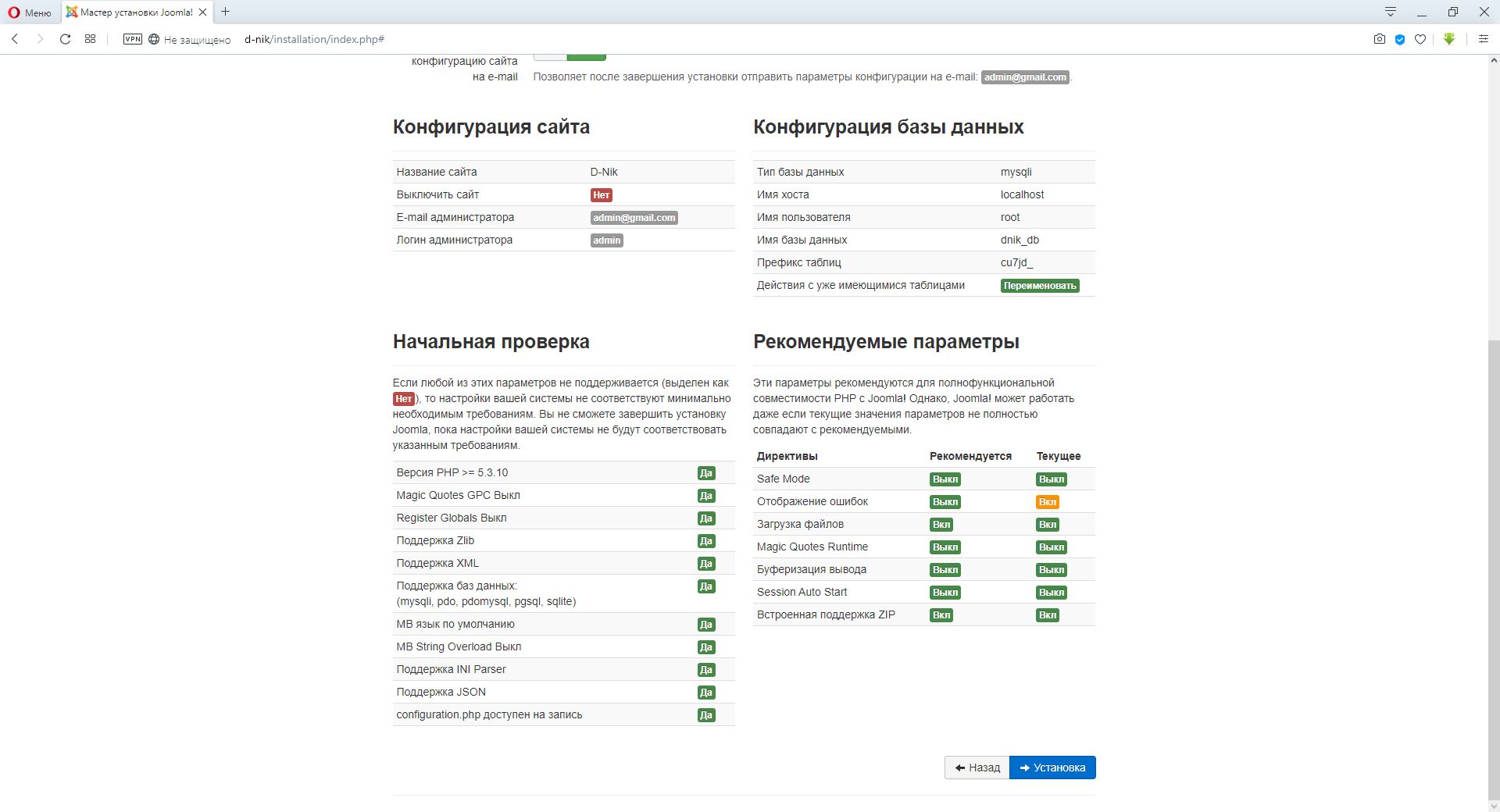The height and width of the screenshot is (812, 1500).
Task: Click the Рекомендуемые параметры heading
Action: point(886,342)
